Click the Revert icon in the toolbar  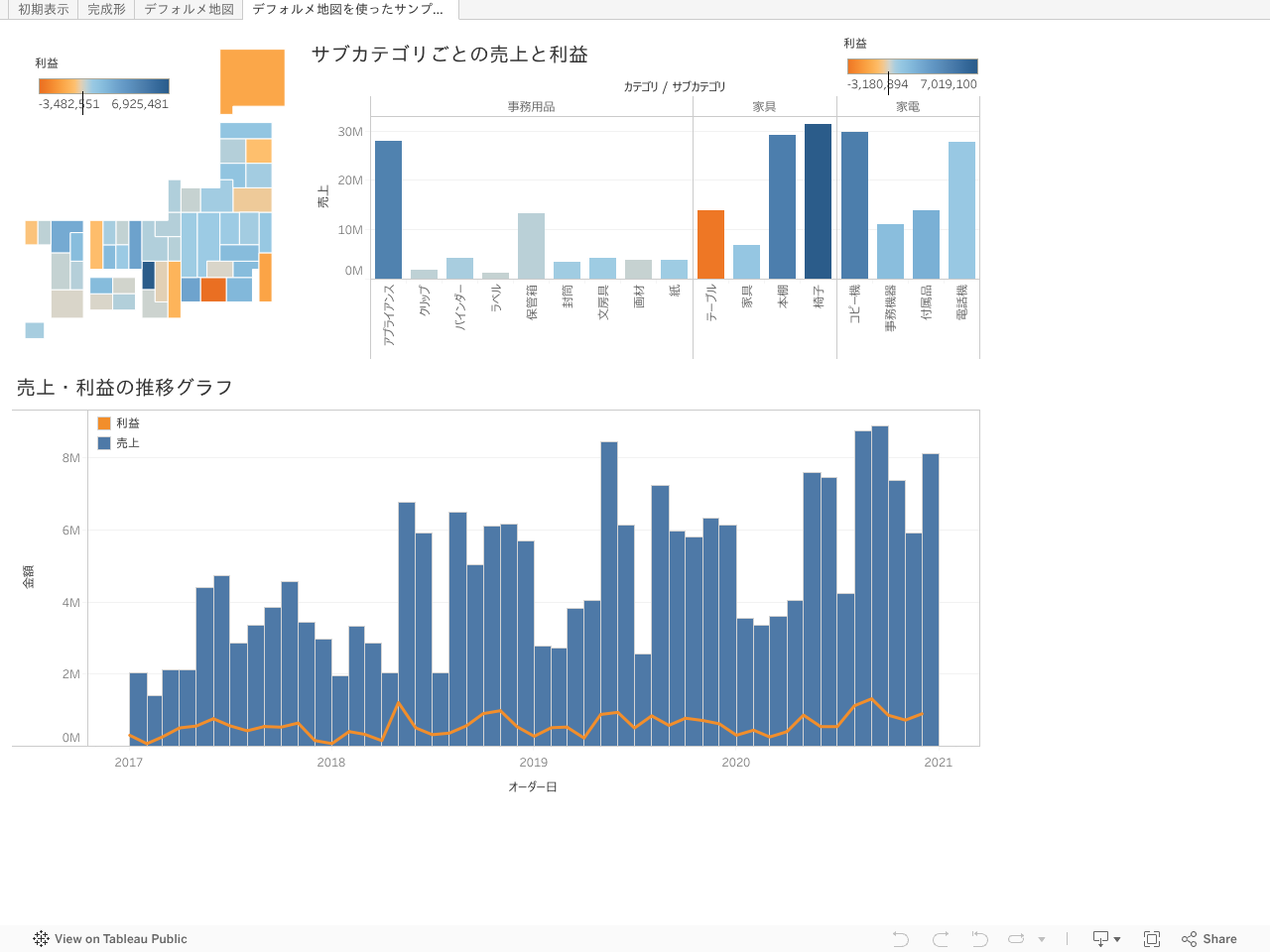979,939
